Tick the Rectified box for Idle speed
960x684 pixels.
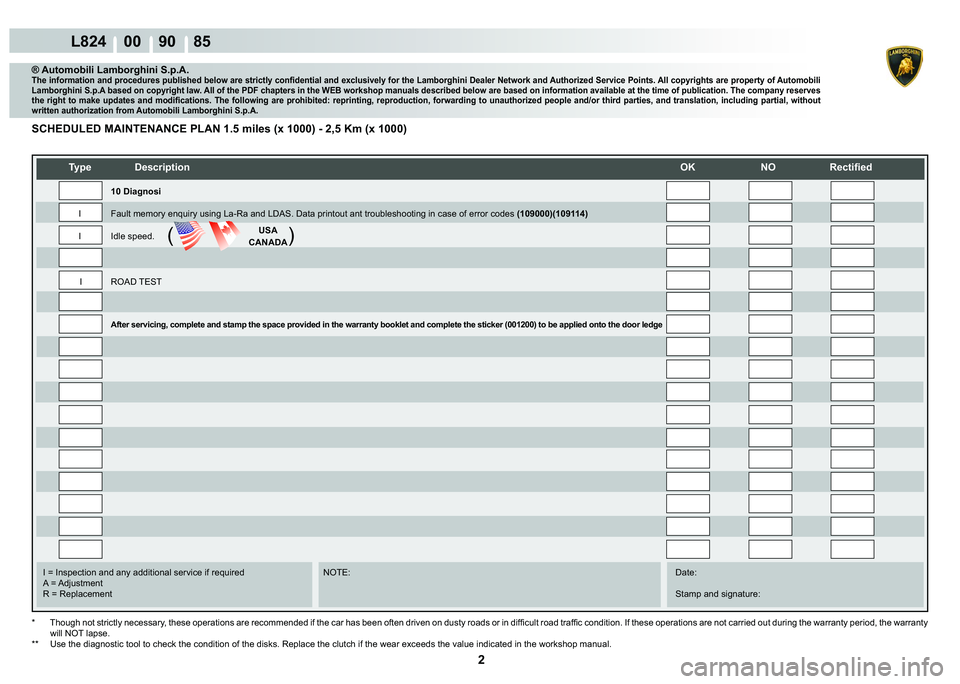(852, 235)
